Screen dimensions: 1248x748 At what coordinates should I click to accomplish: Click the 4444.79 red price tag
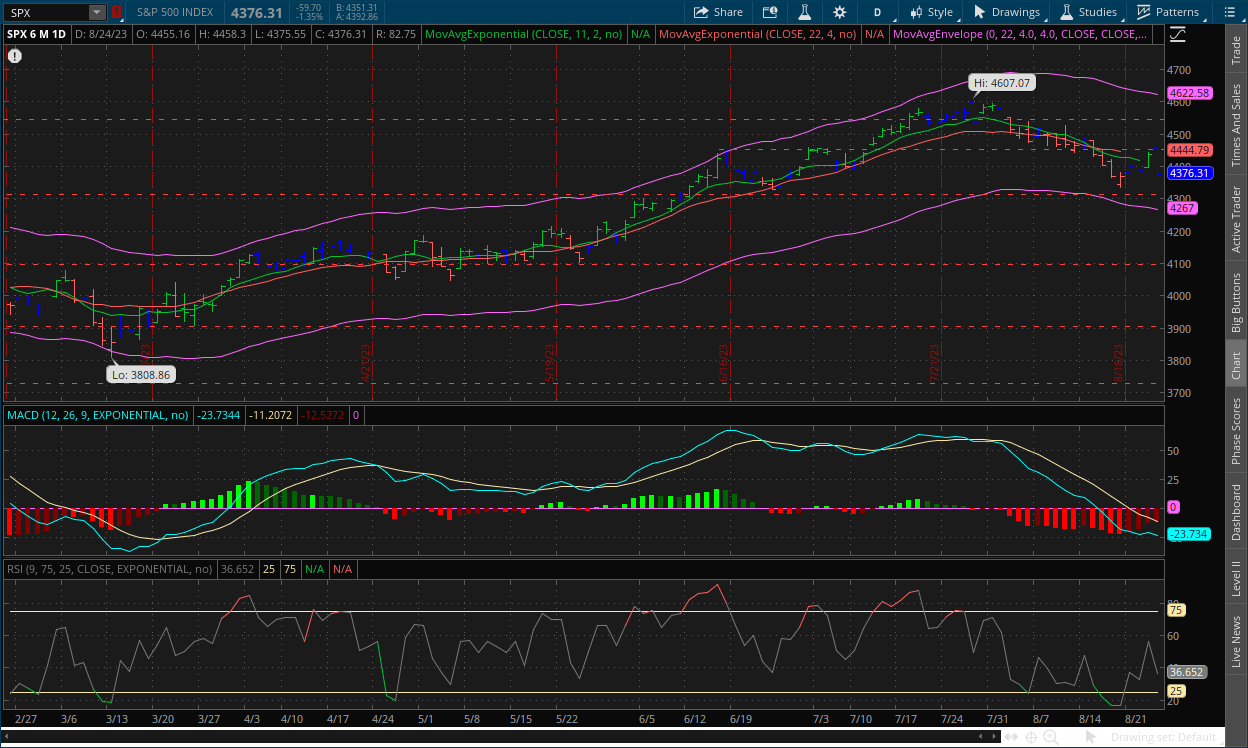pos(1189,149)
